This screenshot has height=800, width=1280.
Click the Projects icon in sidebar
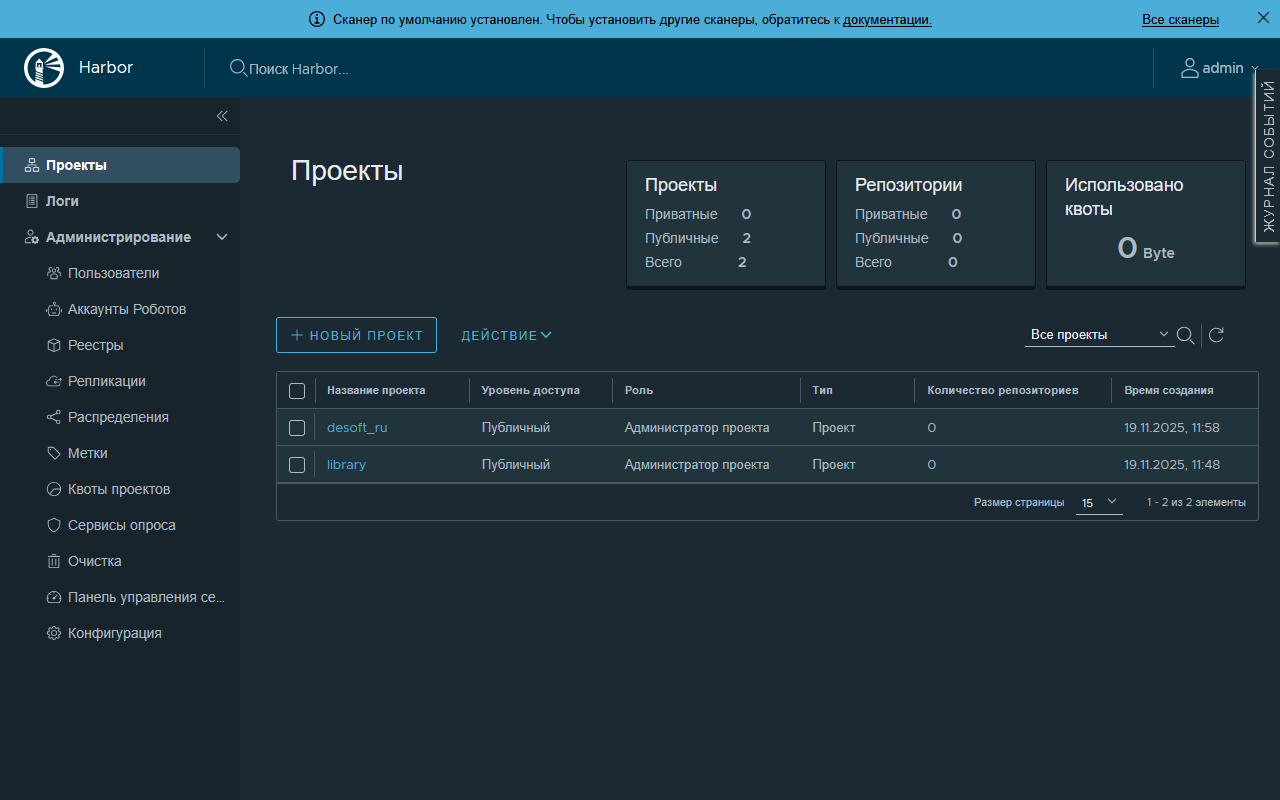click(32, 165)
